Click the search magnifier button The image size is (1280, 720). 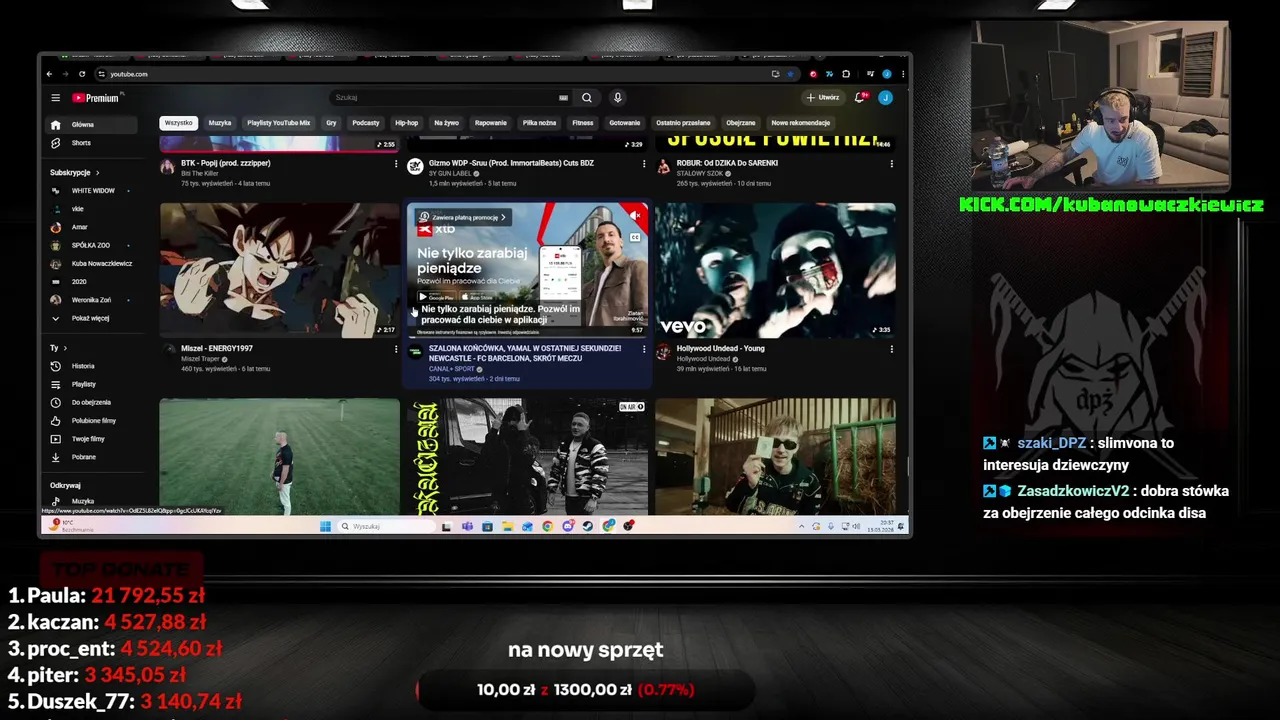pyautogui.click(x=587, y=98)
